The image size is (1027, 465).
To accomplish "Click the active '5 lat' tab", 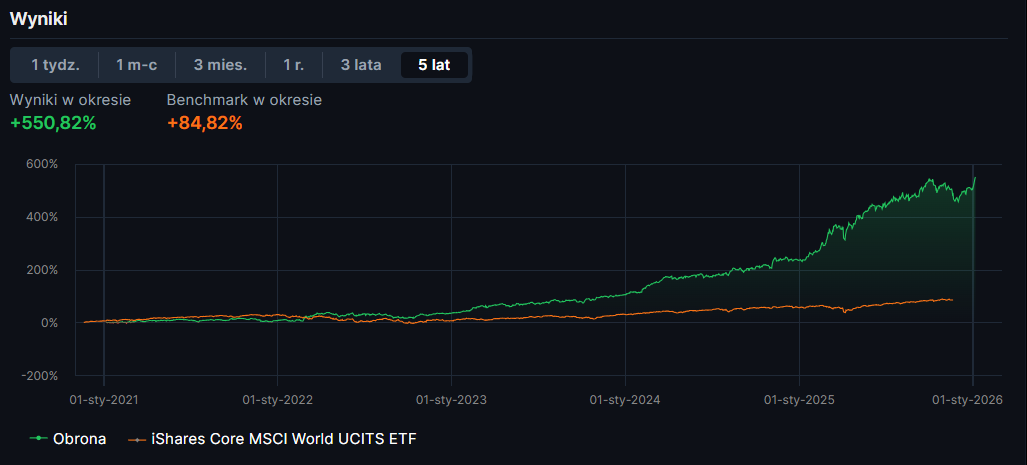I will click(x=434, y=65).
